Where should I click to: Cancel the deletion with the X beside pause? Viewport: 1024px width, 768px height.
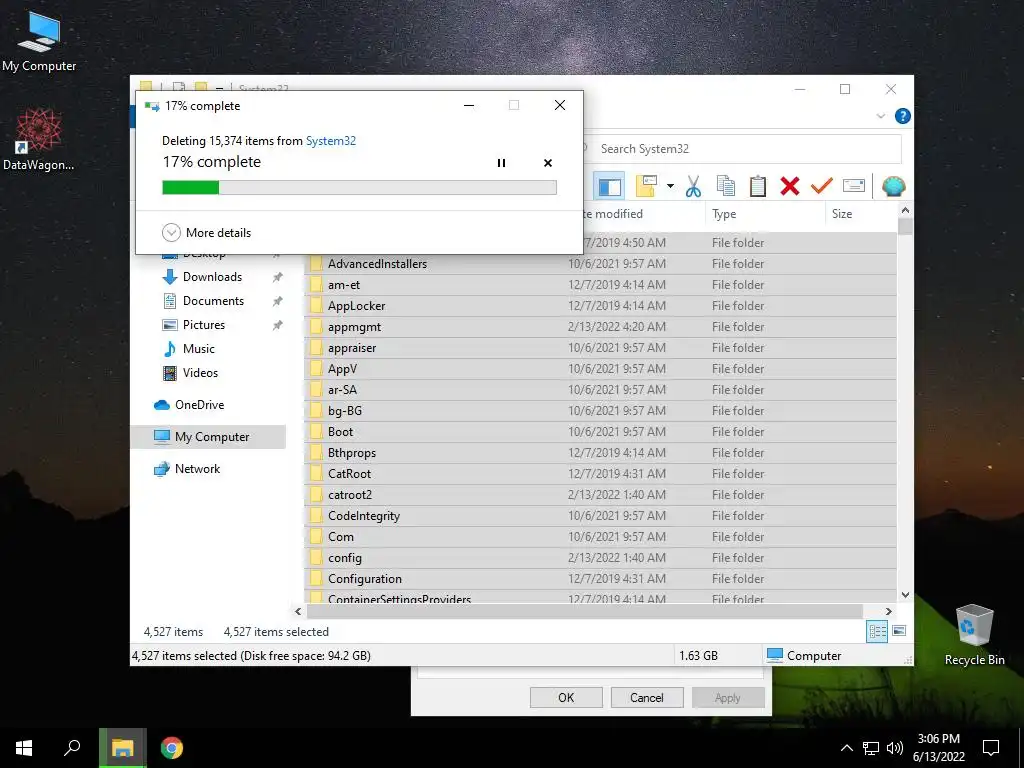548,163
